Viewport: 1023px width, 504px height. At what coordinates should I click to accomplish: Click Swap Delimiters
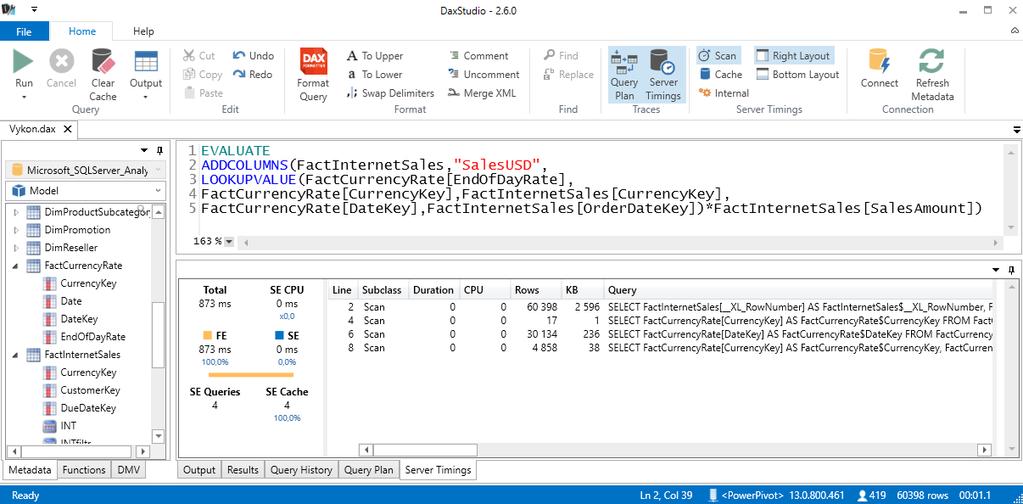click(x=389, y=93)
